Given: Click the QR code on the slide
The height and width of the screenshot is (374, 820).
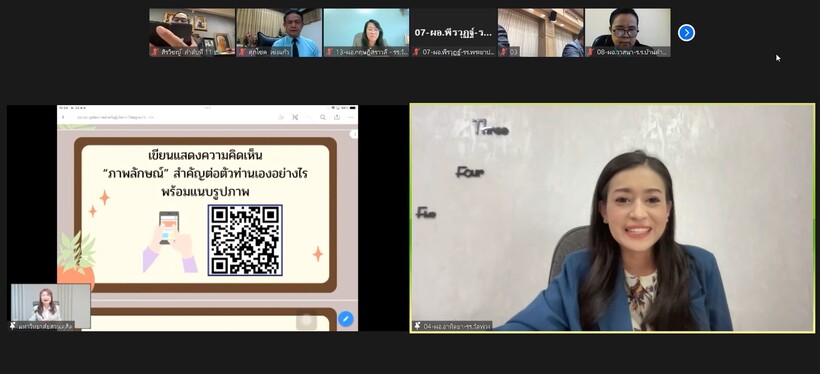Looking at the screenshot, I should (x=245, y=240).
